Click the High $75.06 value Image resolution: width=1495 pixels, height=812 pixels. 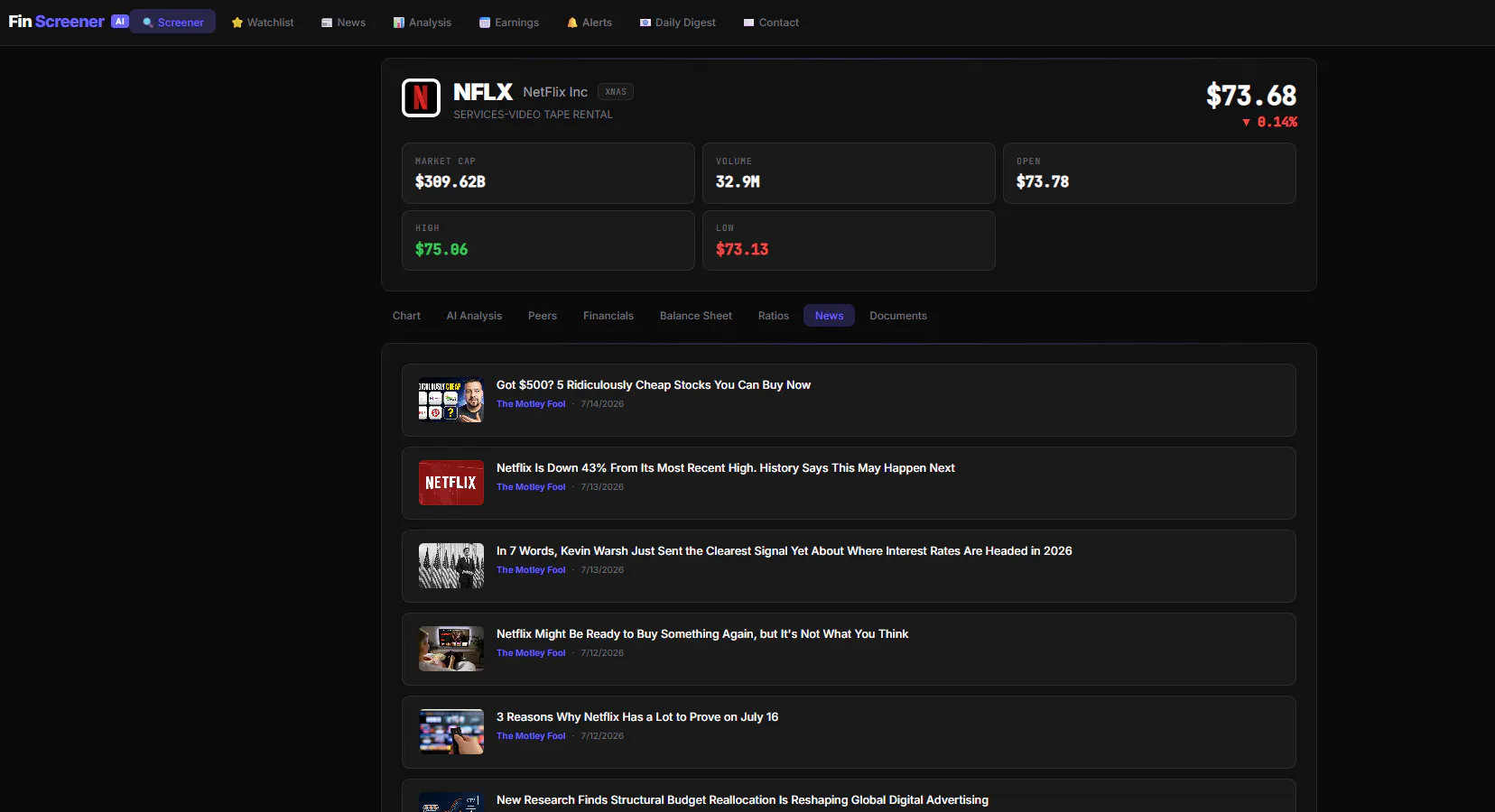coord(441,249)
